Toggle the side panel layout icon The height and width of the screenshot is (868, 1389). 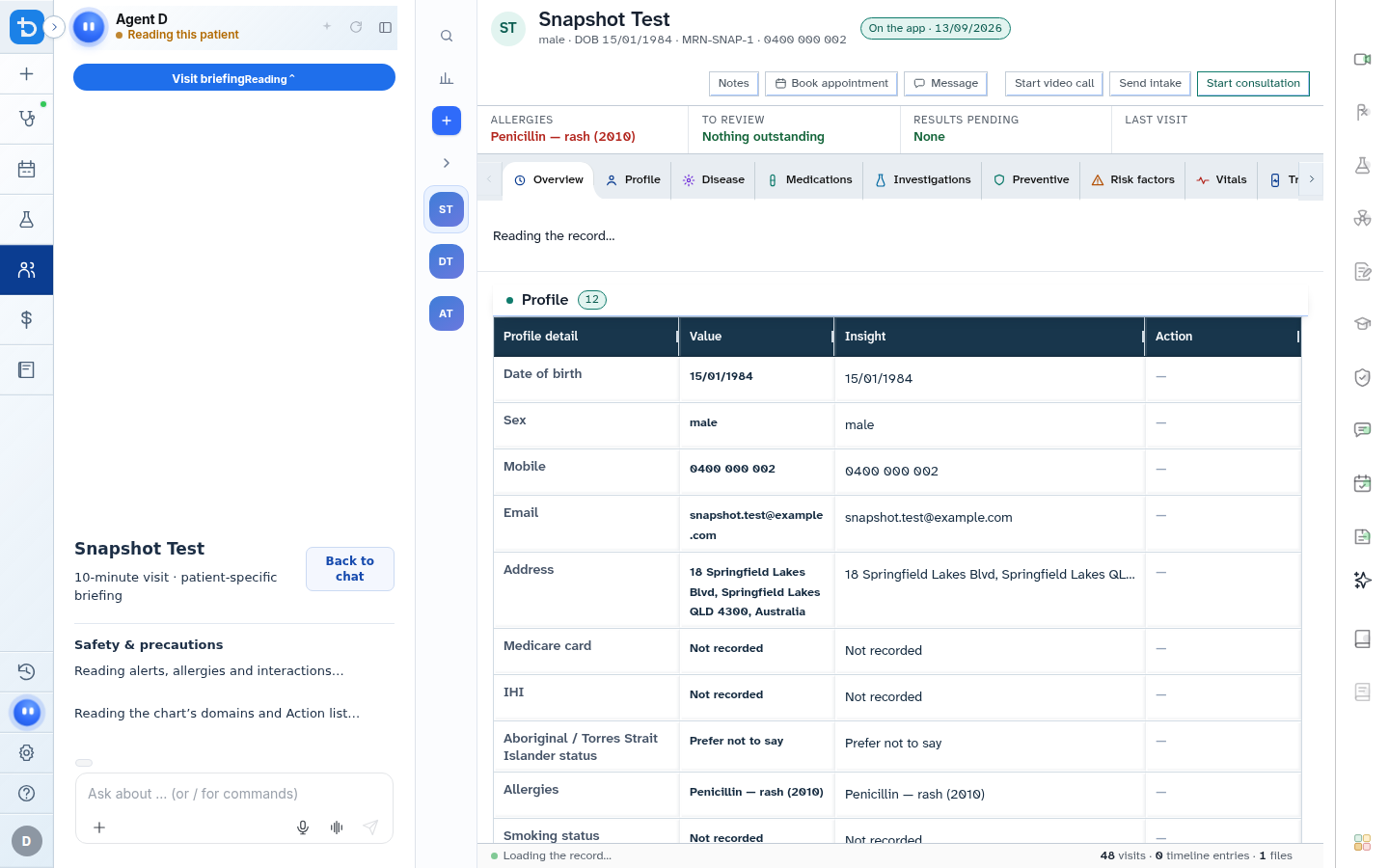click(386, 27)
